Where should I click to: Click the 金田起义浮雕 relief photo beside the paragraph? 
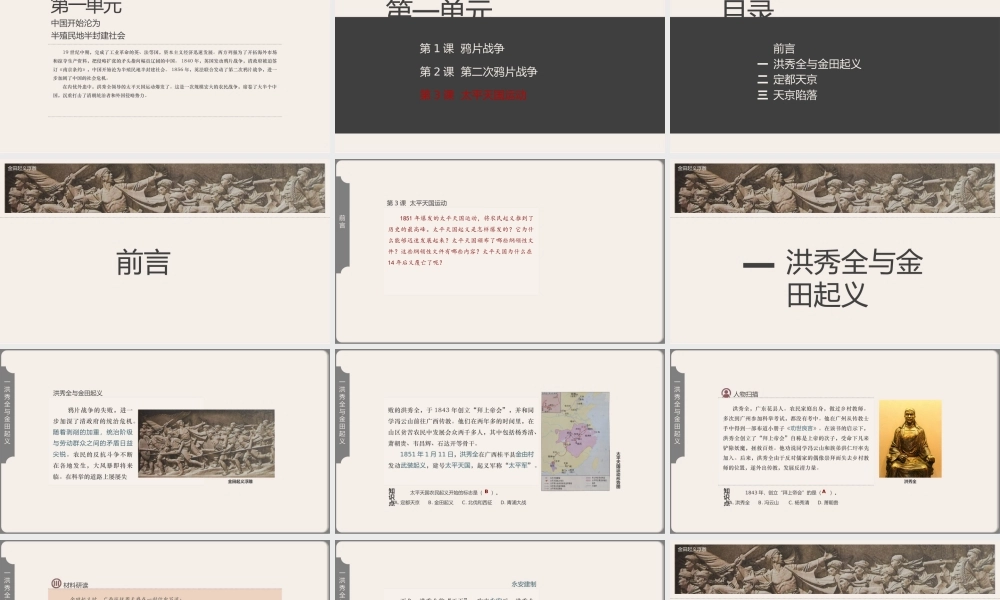[206, 444]
